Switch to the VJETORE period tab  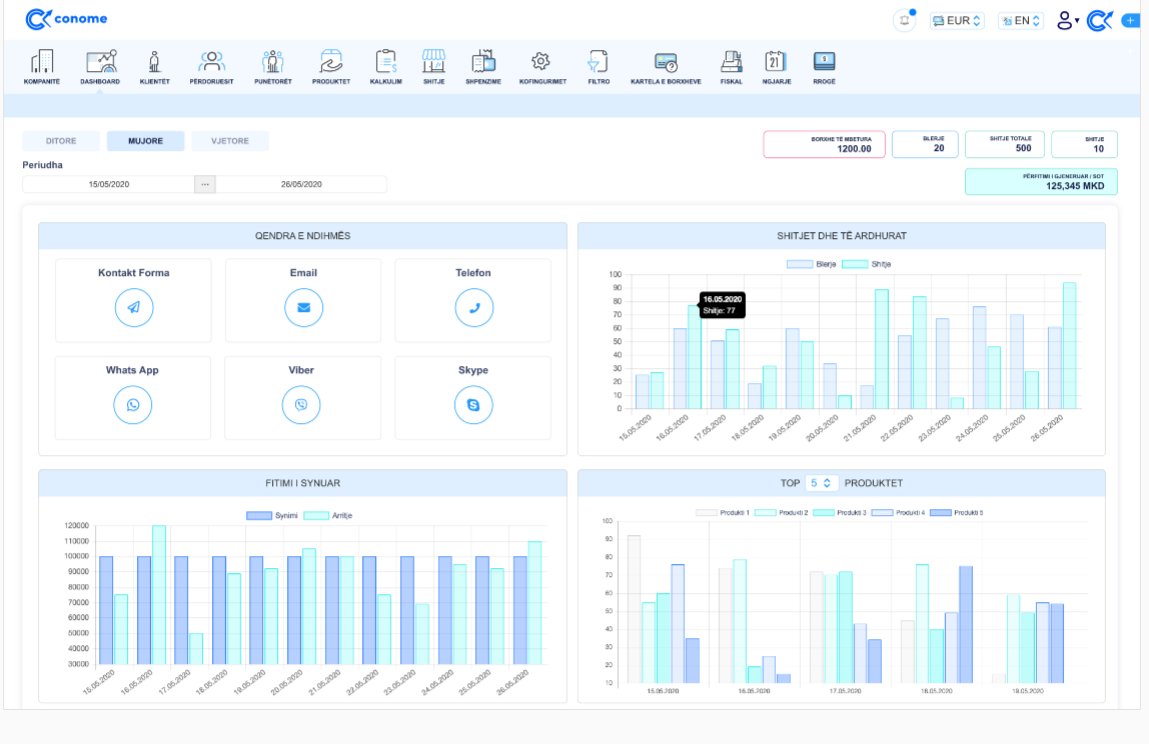point(230,141)
